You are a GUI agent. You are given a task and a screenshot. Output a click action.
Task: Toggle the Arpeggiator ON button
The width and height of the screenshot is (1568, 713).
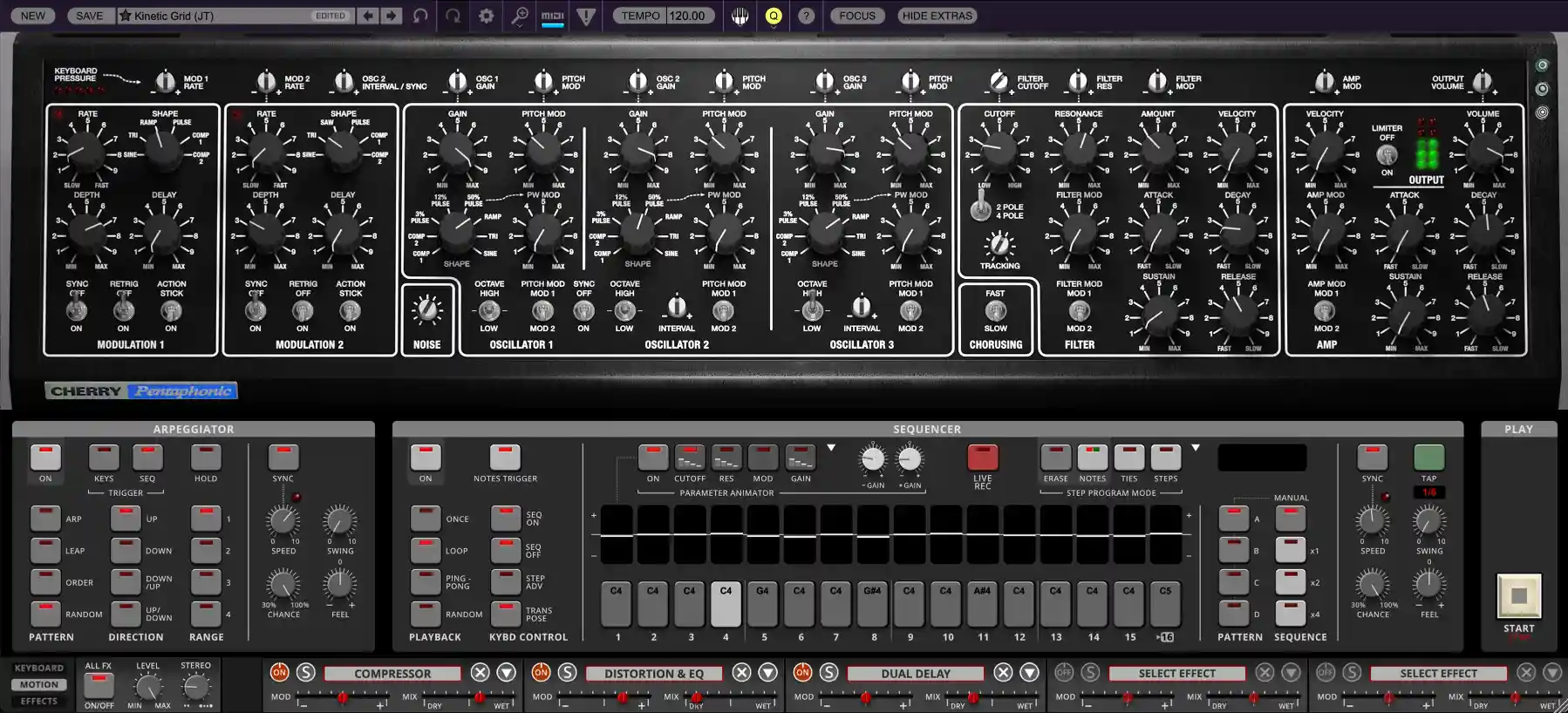pos(45,458)
